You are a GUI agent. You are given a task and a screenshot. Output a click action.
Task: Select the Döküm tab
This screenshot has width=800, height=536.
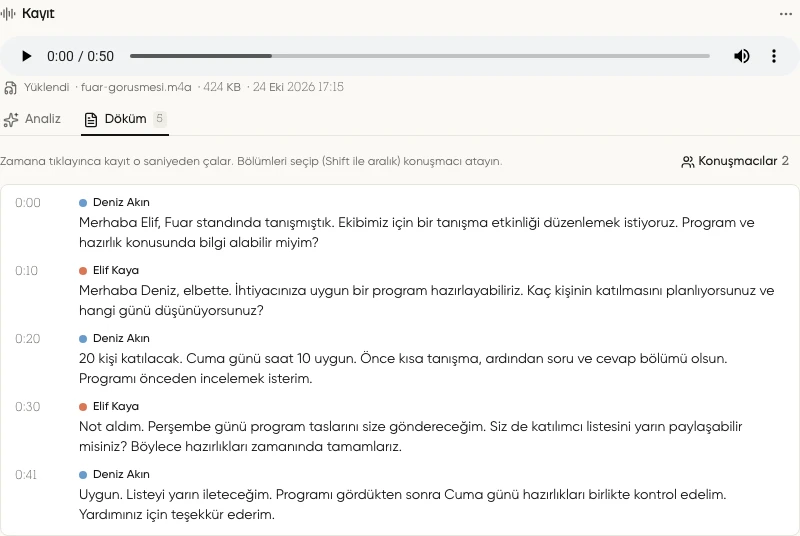tap(125, 119)
